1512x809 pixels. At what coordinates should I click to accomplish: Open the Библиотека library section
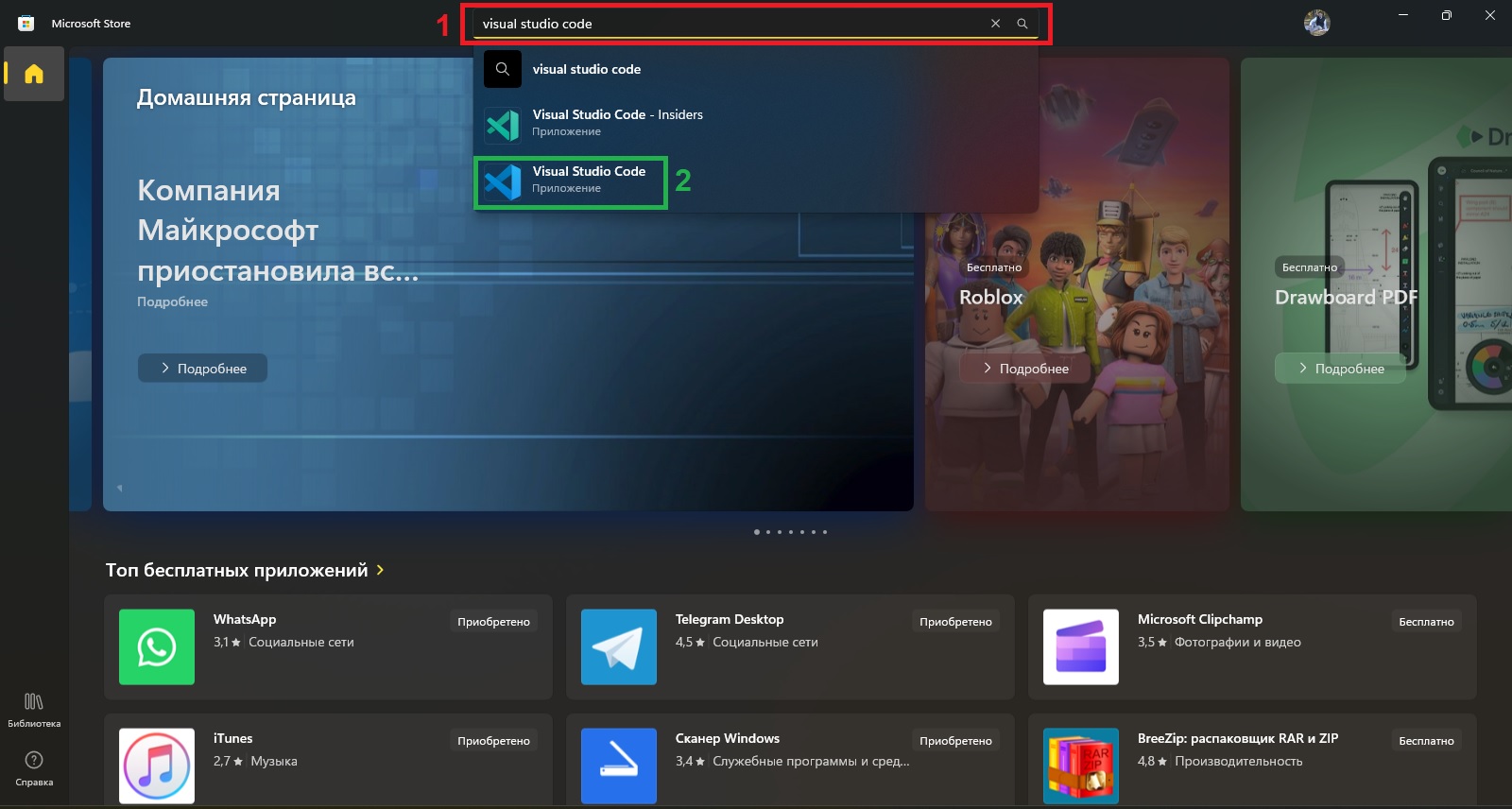34,710
